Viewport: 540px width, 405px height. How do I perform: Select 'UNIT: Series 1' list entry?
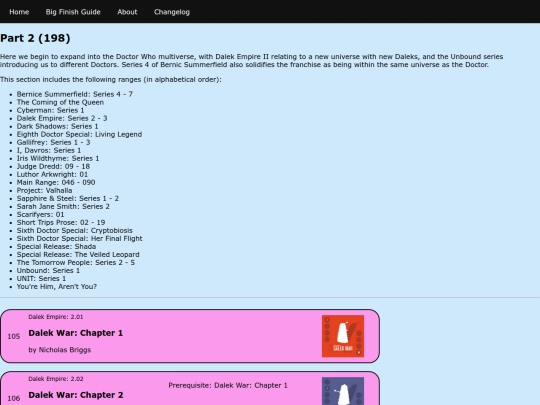41,279
